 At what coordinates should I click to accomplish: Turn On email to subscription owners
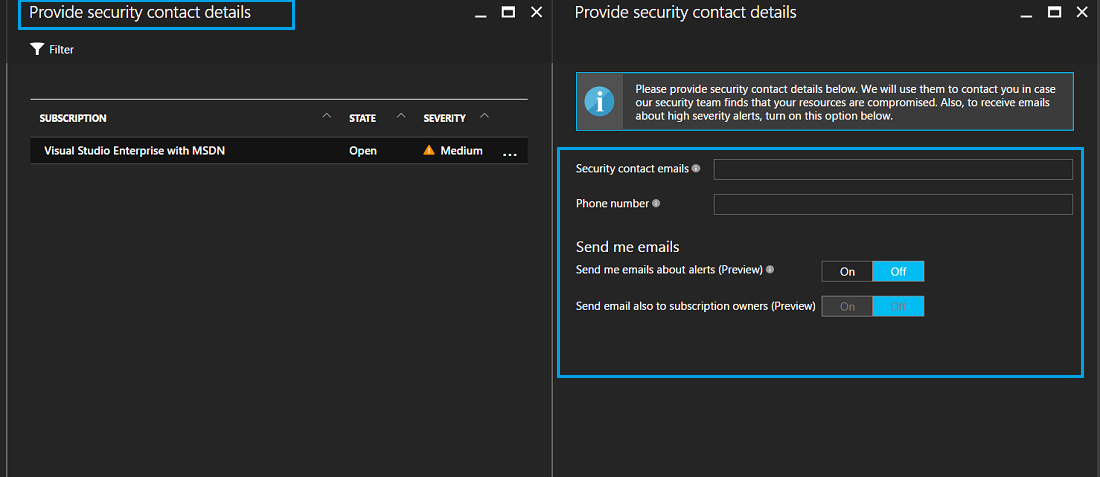tap(847, 306)
